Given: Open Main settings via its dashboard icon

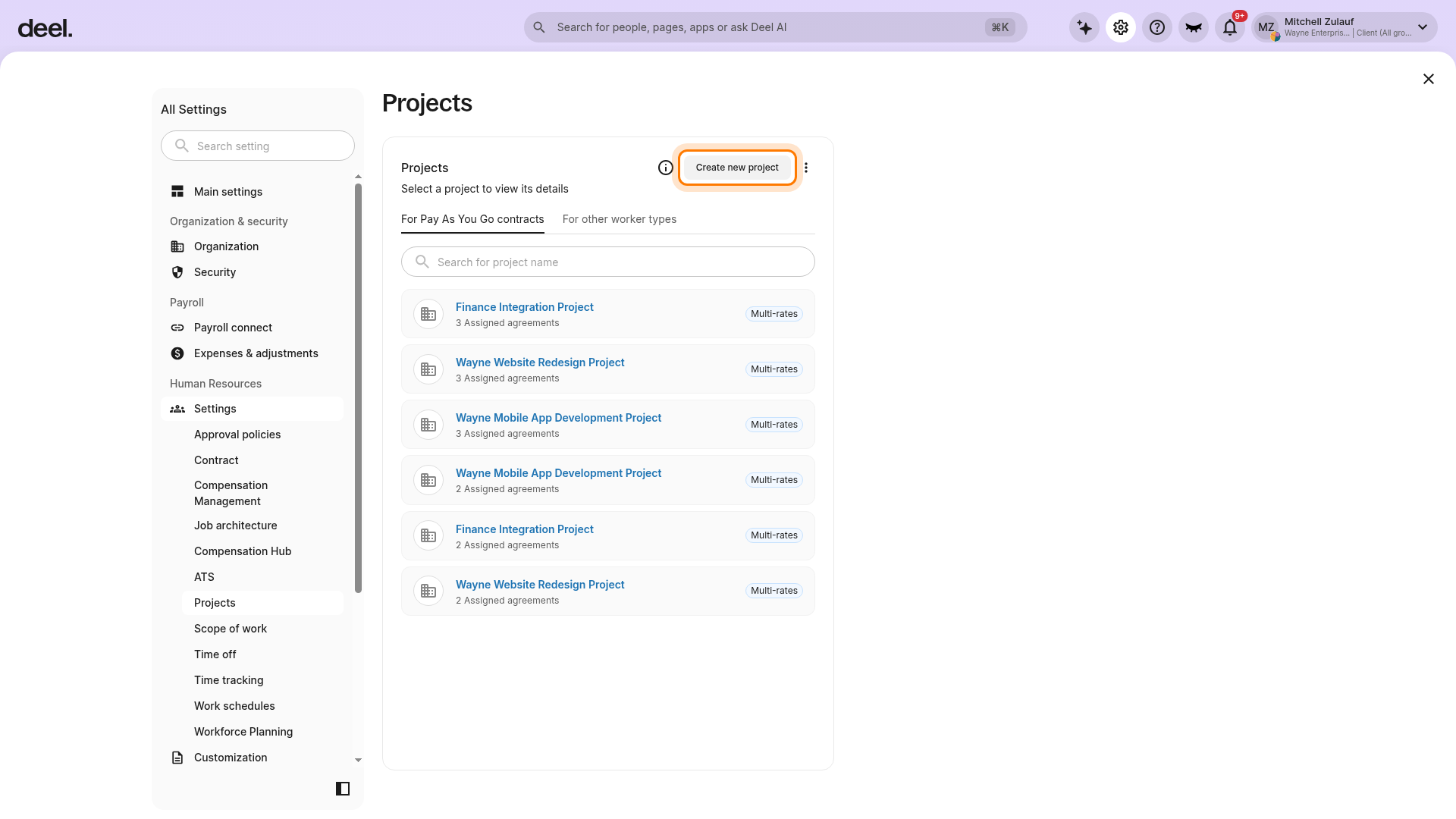Looking at the screenshot, I should [x=177, y=191].
